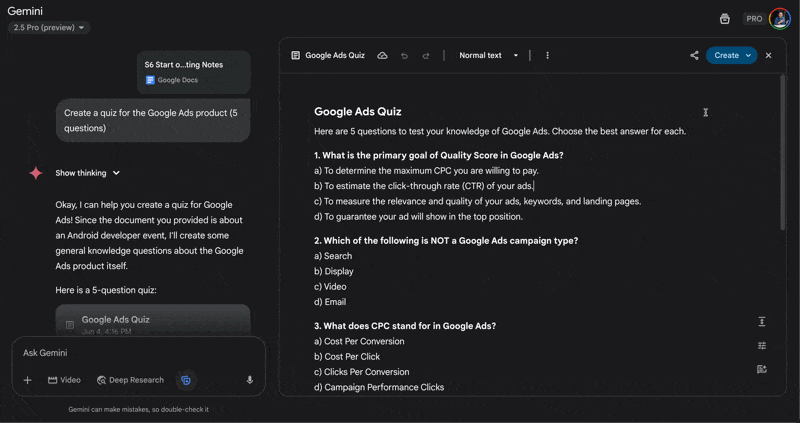The height and width of the screenshot is (423, 800).
Task: Select the Video option in prompt bar
Action: click(x=64, y=380)
